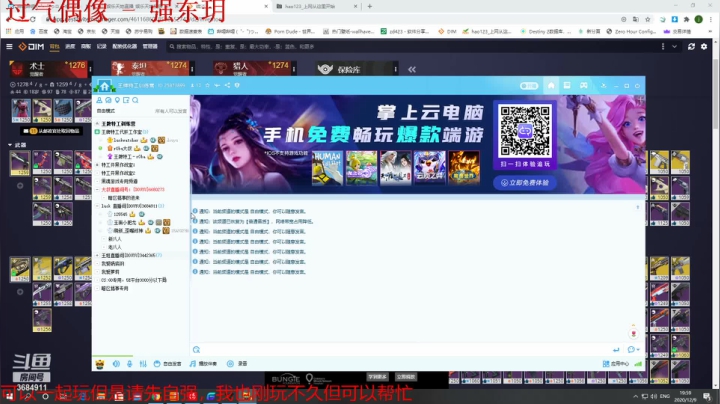
Task: Click the channel shield icon
Action: [x=237, y=85]
